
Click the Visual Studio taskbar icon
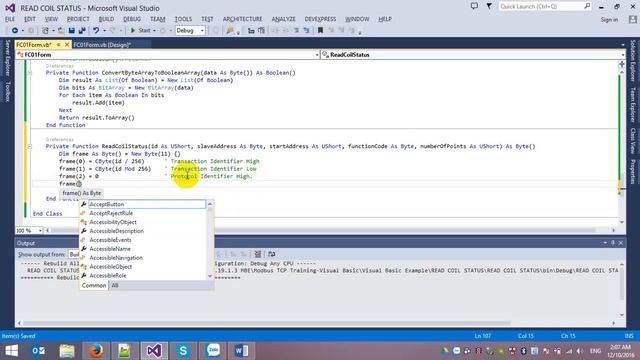click(x=154, y=351)
